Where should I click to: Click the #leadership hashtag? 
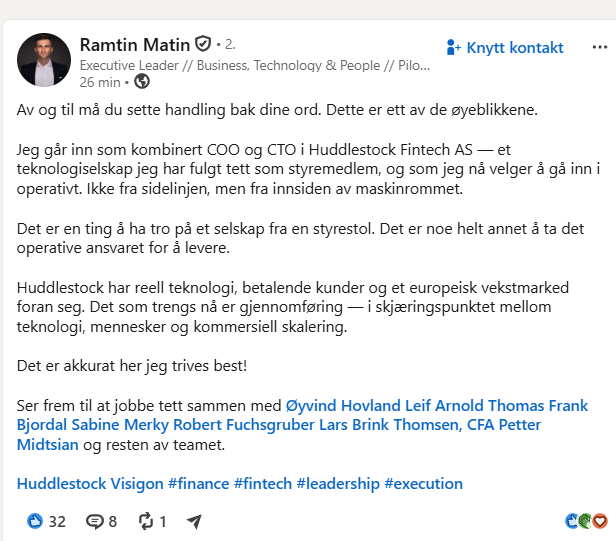coord(338,484)
